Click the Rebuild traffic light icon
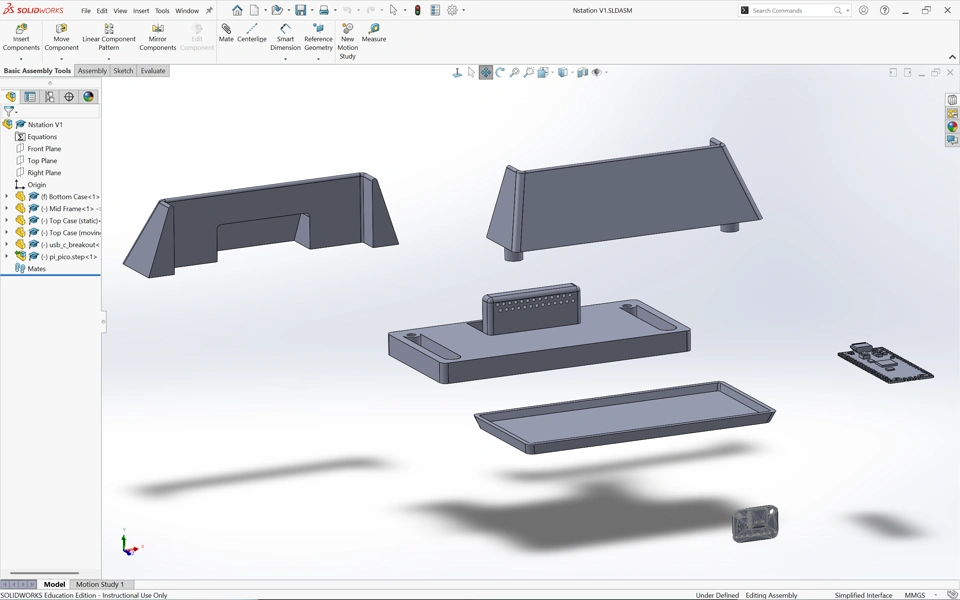The image size is (960, 600). pos(418,10)
